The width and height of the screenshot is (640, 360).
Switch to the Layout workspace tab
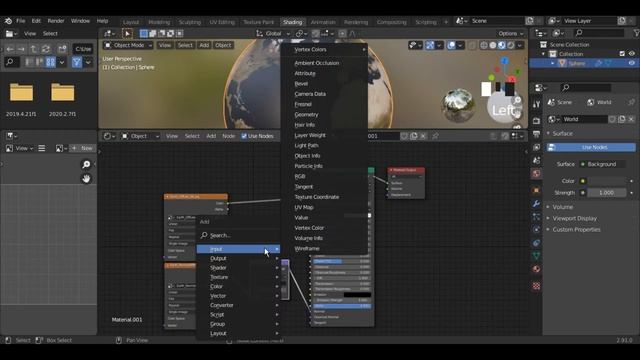coord(131,22)
